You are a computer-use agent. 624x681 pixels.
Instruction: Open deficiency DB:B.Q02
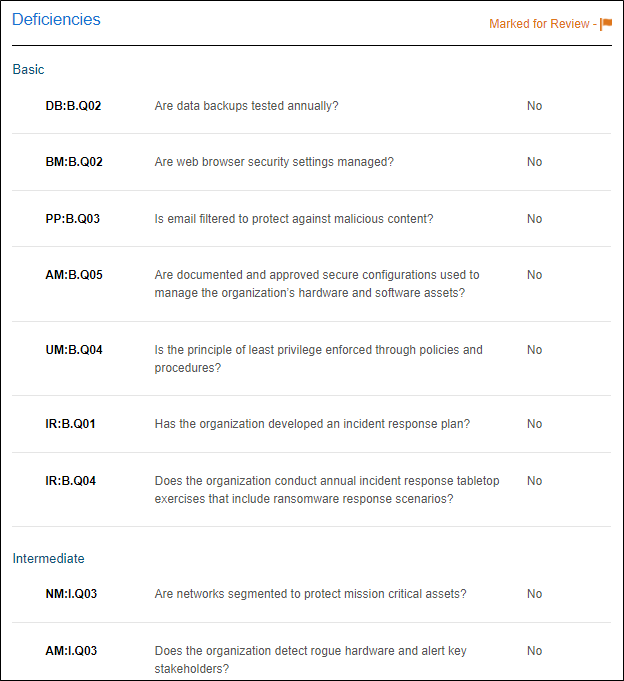(73, 106)
